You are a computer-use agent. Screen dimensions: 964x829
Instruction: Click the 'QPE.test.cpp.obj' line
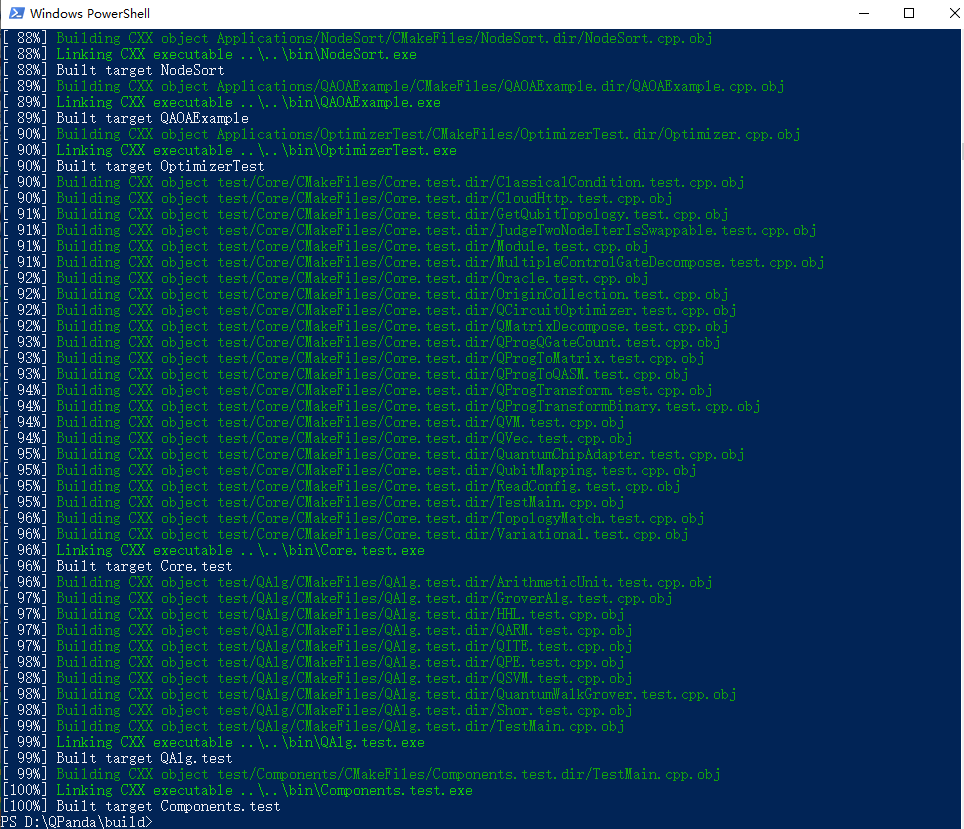[x=314, y=662]
